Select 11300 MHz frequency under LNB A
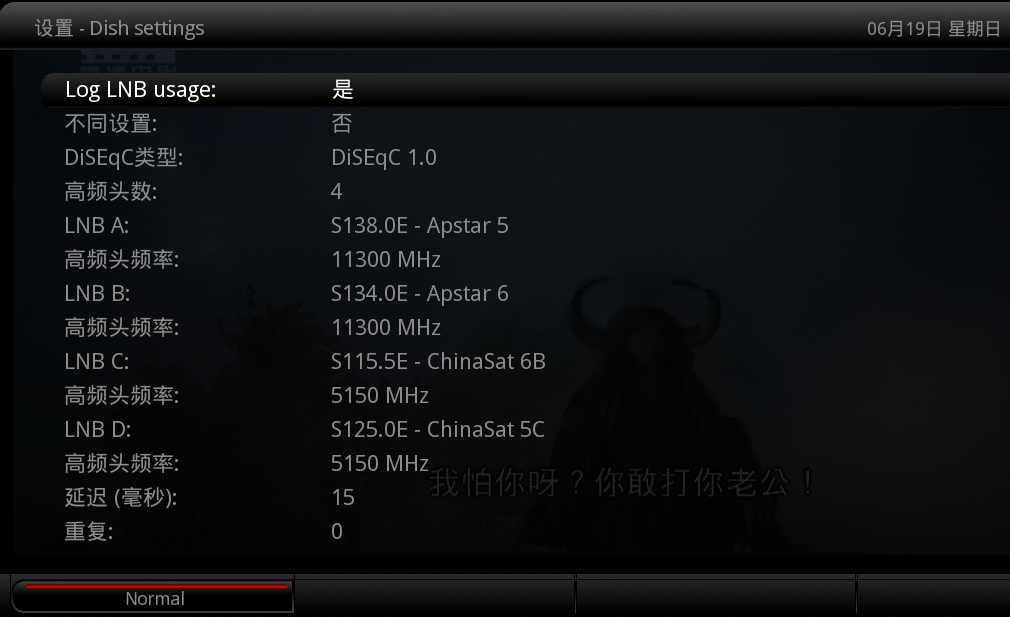 pyautogui.click(x=526, y=260)
